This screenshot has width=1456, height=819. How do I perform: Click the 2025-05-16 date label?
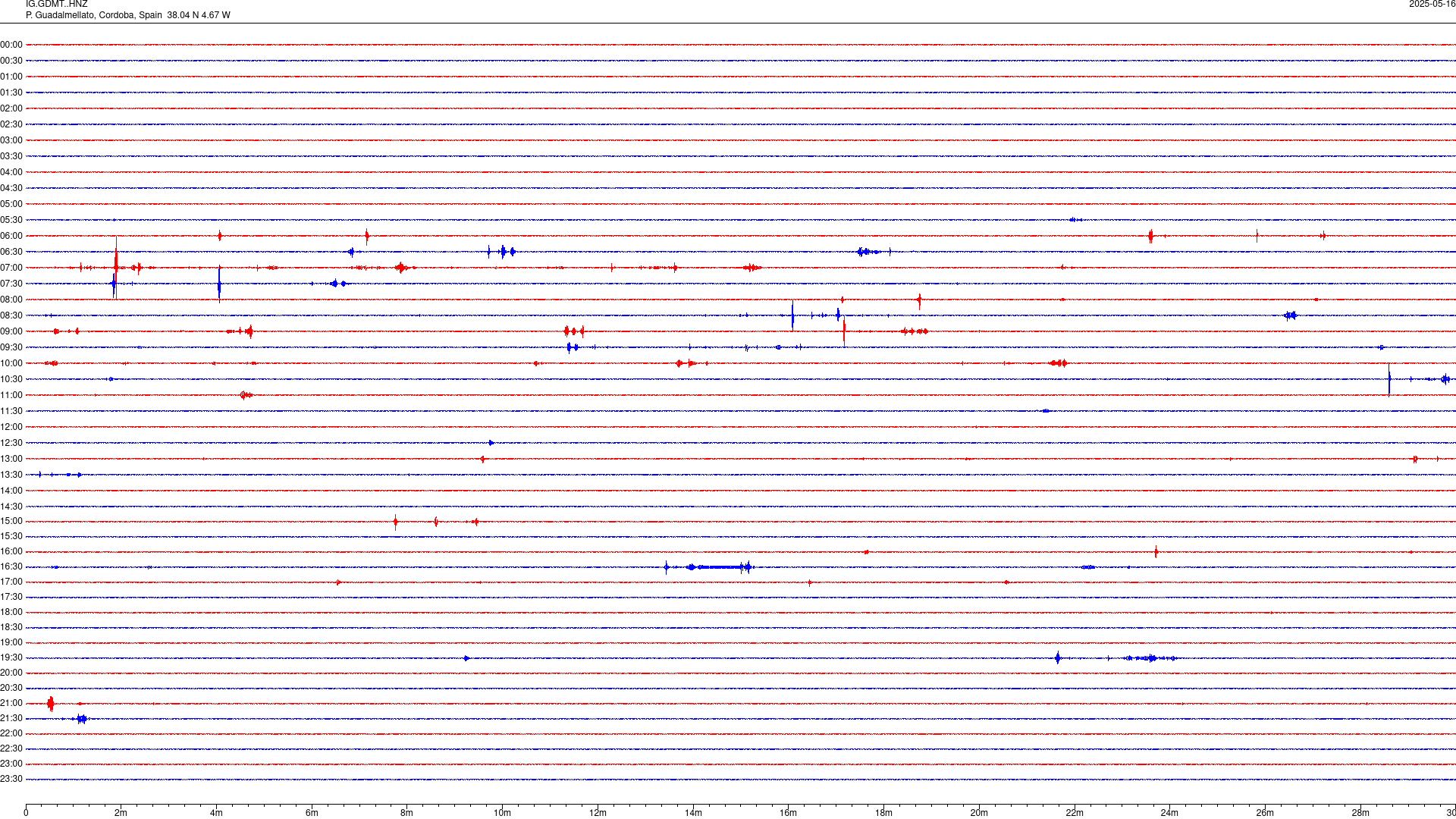[1432, 4]
